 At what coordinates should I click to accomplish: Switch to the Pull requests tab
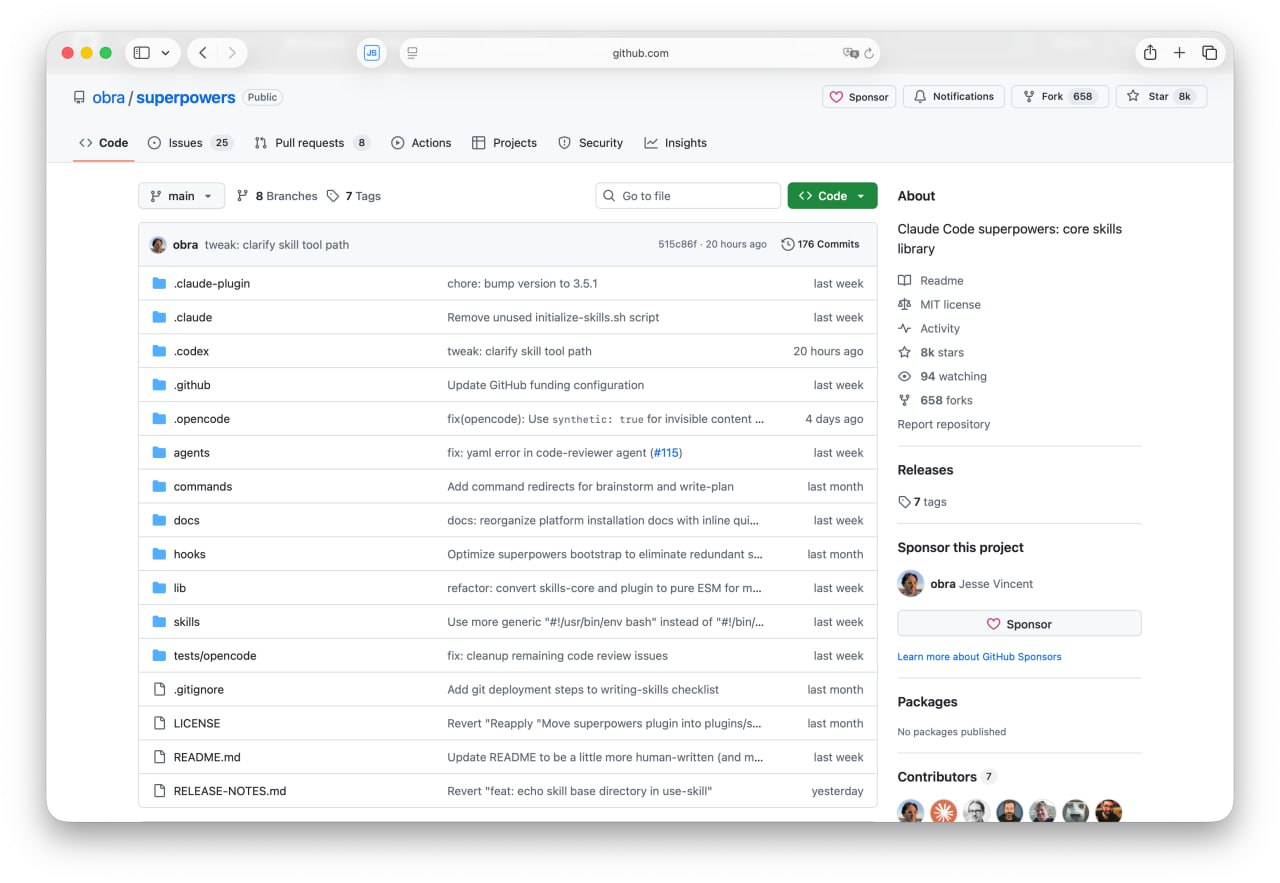point(311,142)
